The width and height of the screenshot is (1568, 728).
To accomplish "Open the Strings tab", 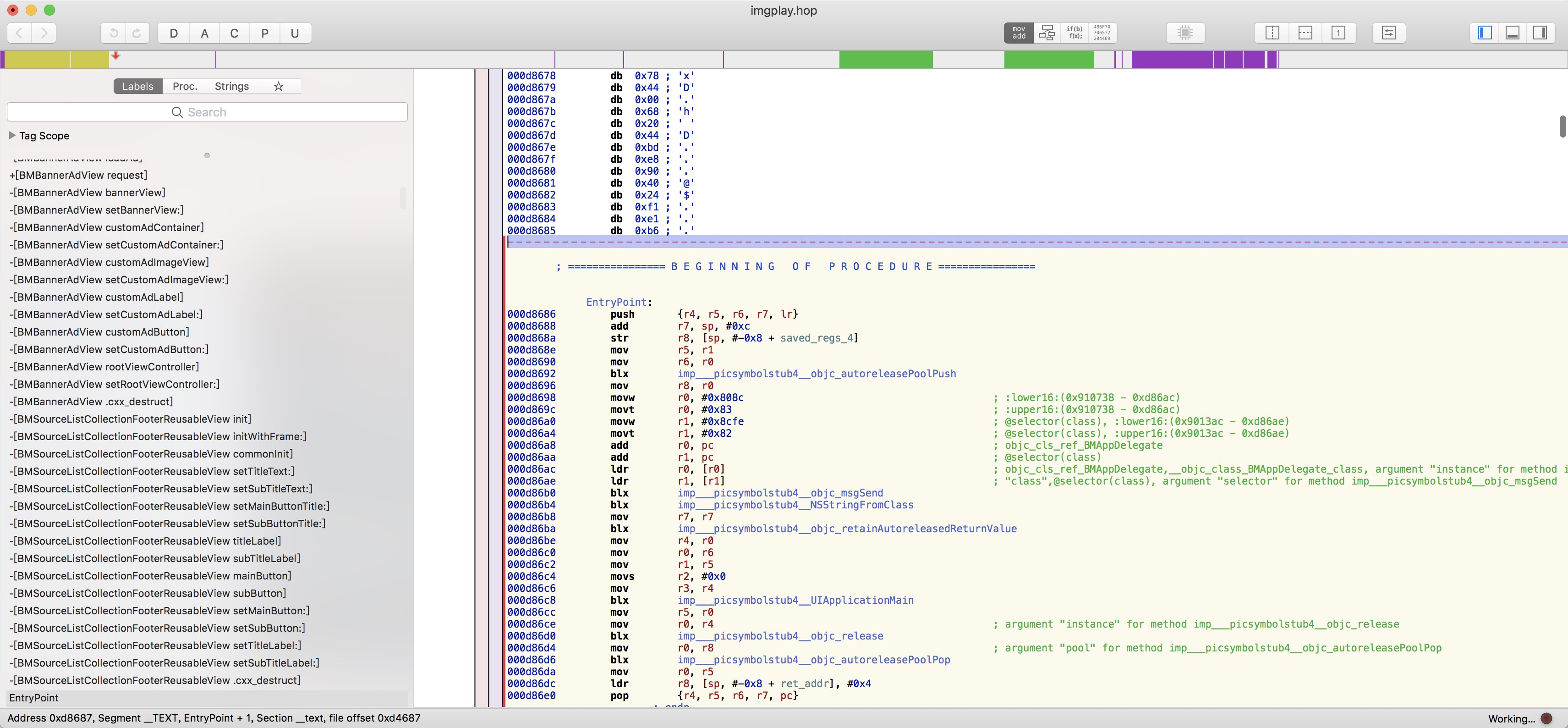I will (231, 87).
